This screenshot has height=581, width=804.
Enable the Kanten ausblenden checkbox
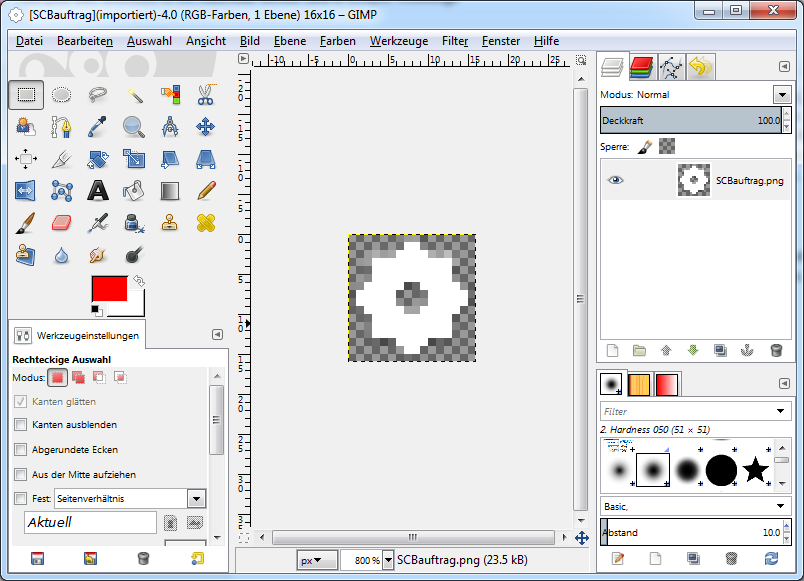21,425
